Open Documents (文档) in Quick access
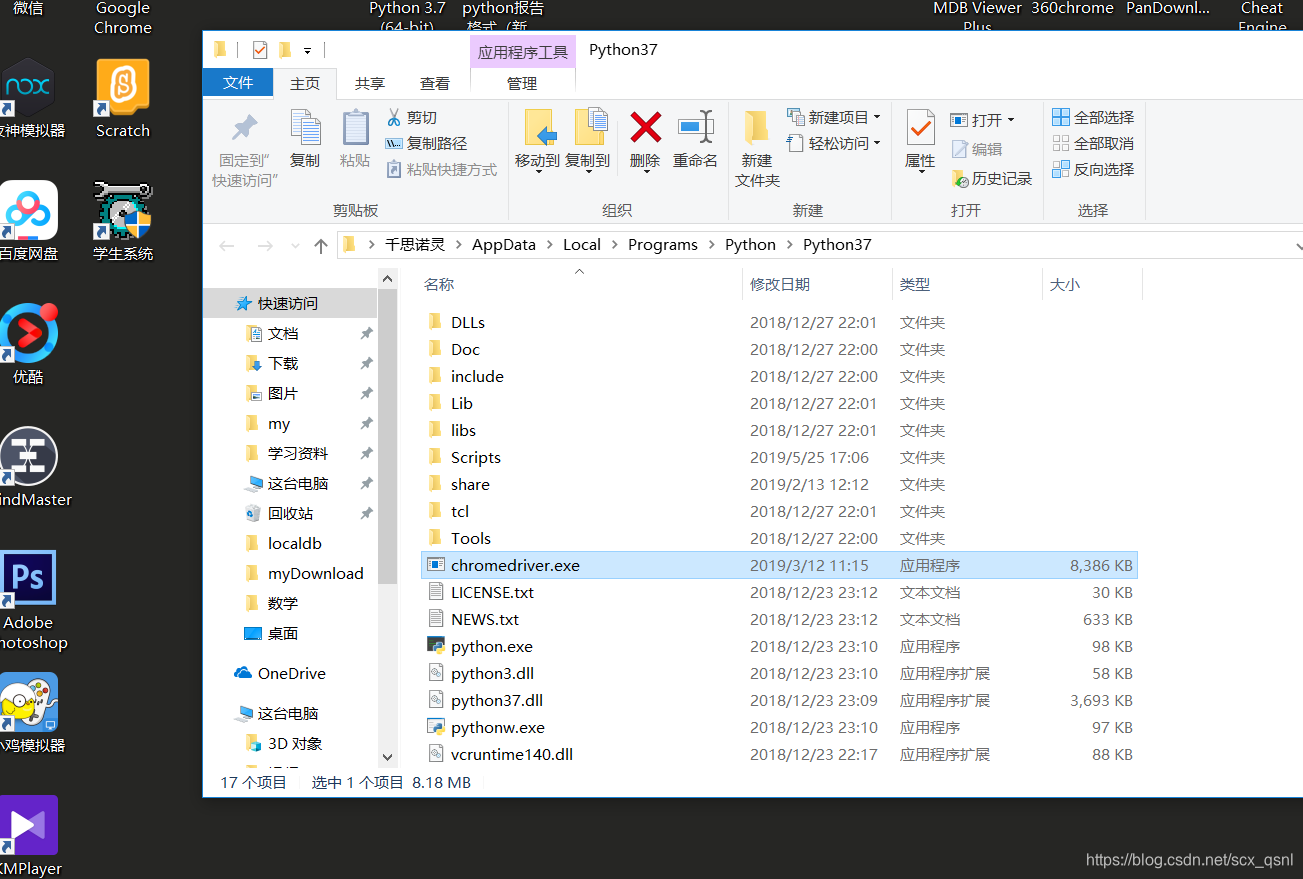This screenshot has height=879, width=1303. click(x=283, y=333)
